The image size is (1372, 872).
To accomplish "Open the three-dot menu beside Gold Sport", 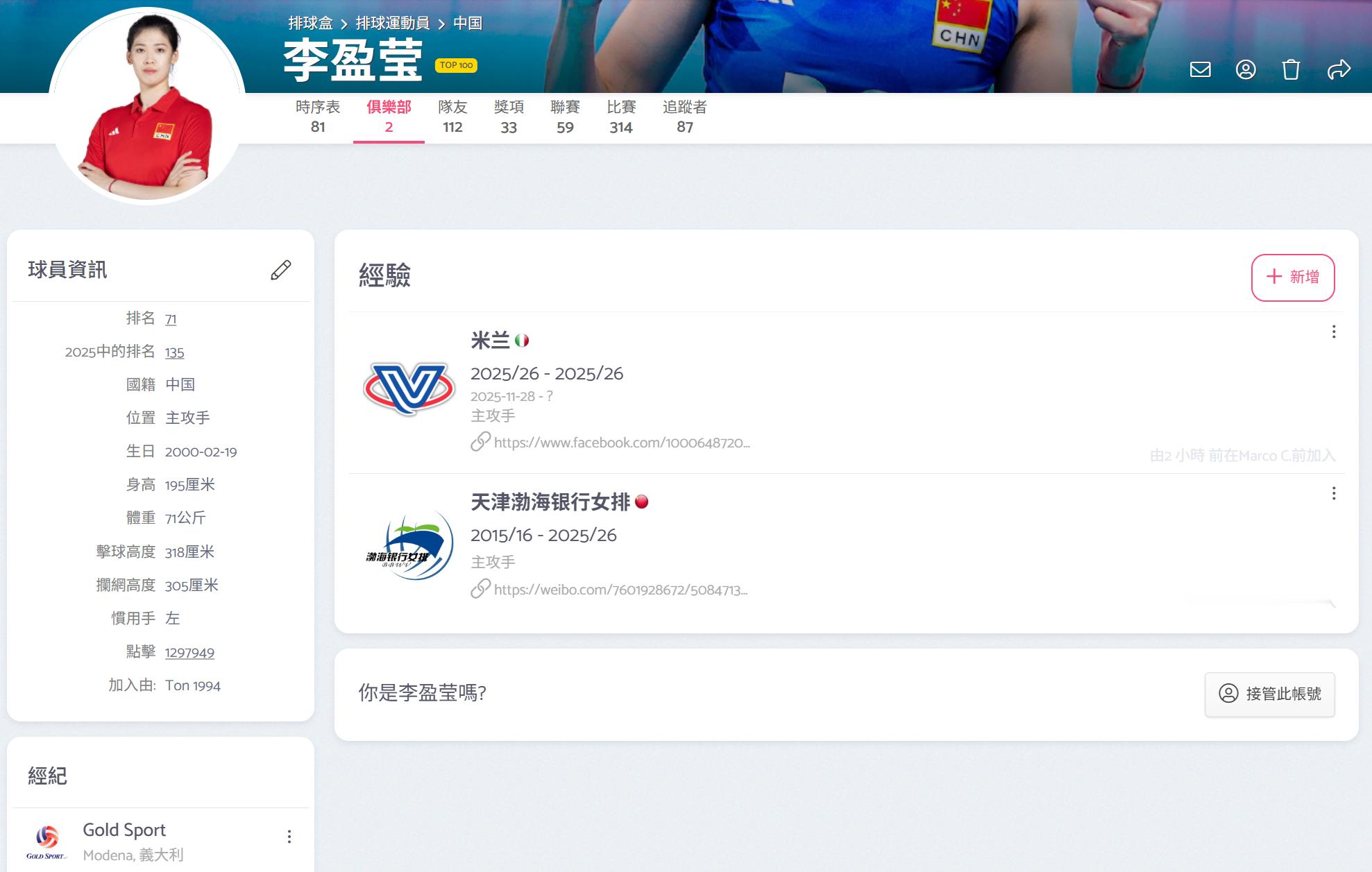I will (289, 836).
